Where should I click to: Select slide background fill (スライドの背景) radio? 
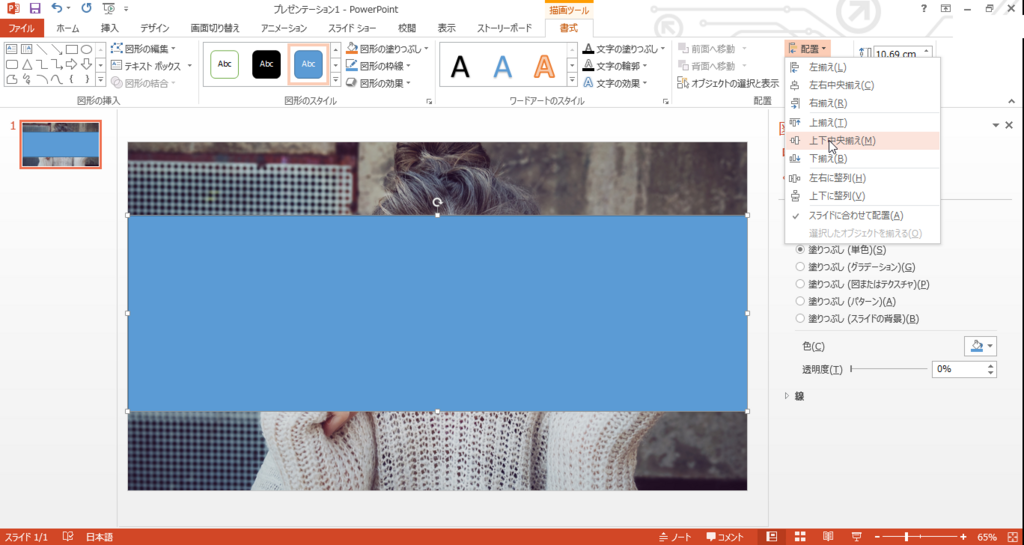coord(800,319)
